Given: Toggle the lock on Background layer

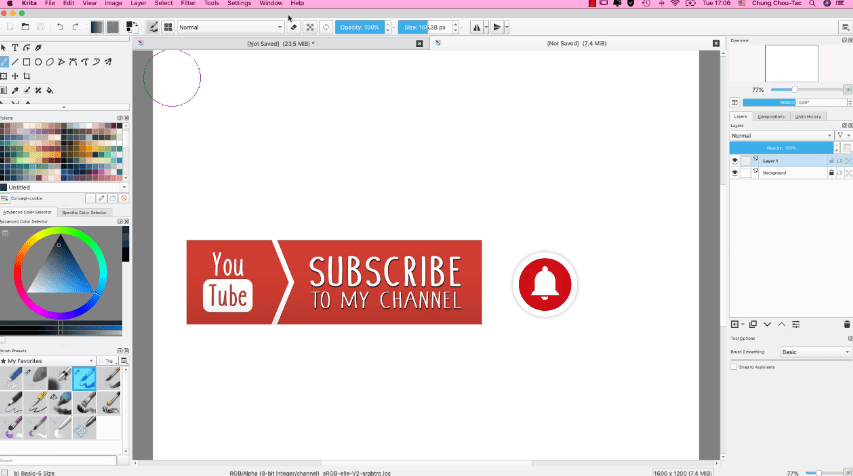Looking at the screenshot, I should [831, 173].
